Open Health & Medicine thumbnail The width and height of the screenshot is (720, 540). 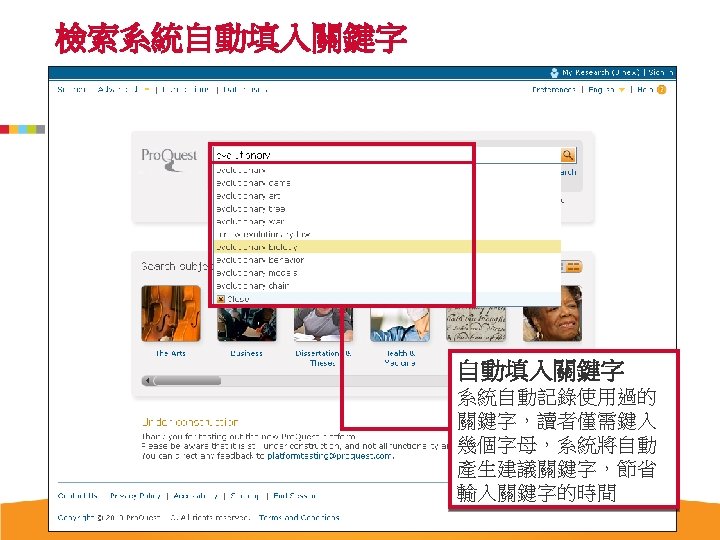(x=400, y=324)
